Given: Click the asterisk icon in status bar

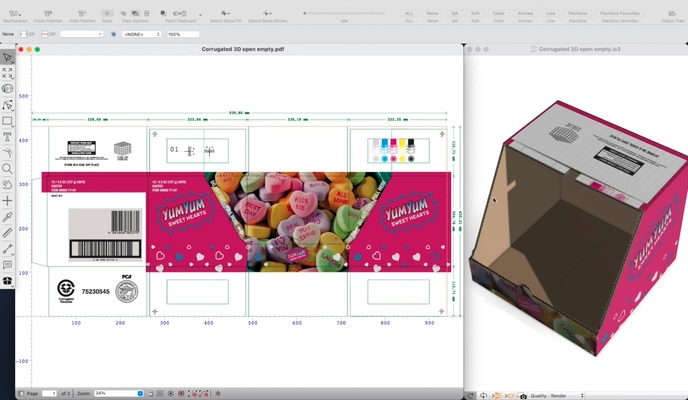Looking at the screenshot, I should pos(218,393).
